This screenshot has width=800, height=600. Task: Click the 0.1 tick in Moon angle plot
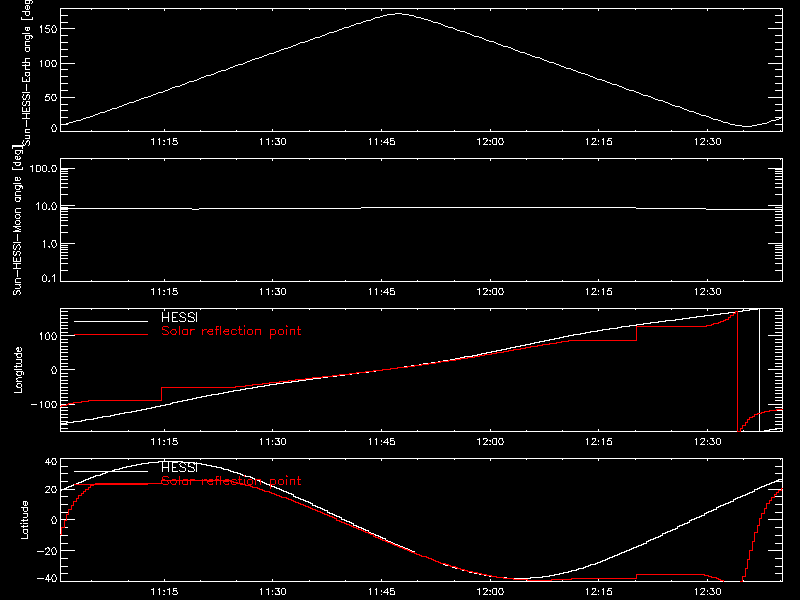pyautogui.click(x=49, y=279)
